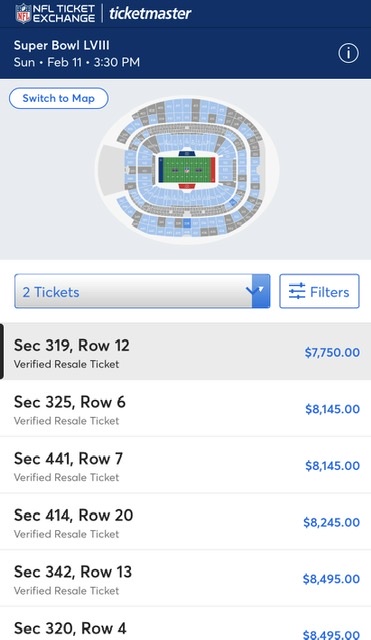The image size is (371, 640).
Task: Switch to Map view
Action: click(x=58, y=98)
